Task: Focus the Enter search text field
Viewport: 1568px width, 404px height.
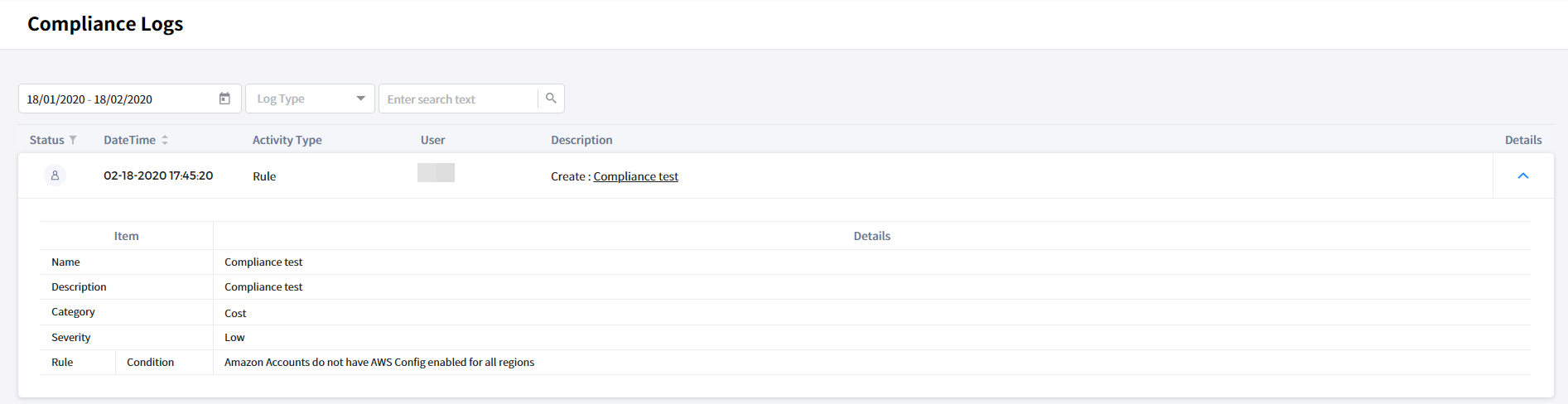Action: coord(458,99)
